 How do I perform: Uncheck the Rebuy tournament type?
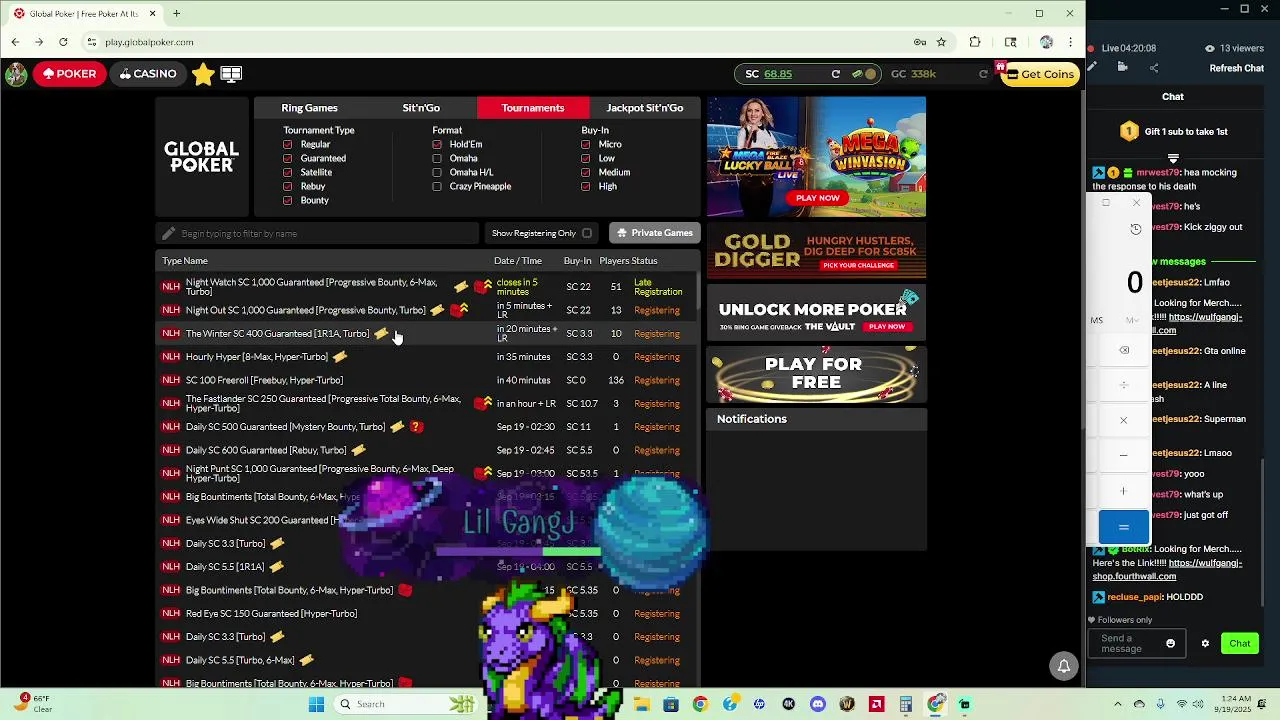tap(288, 186)
